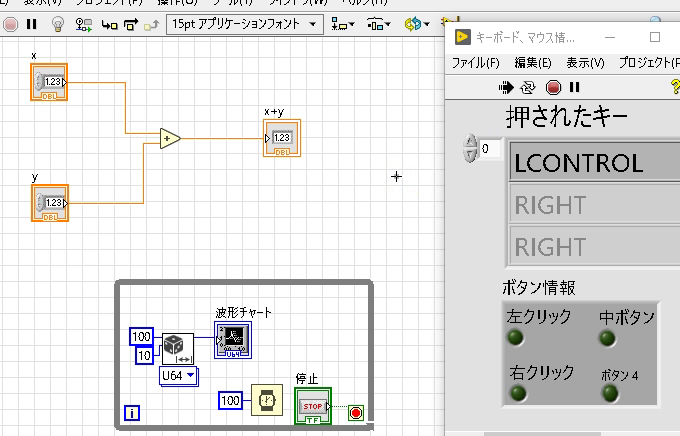Toggle the 右クリック LED indicator

pos(518,393)
